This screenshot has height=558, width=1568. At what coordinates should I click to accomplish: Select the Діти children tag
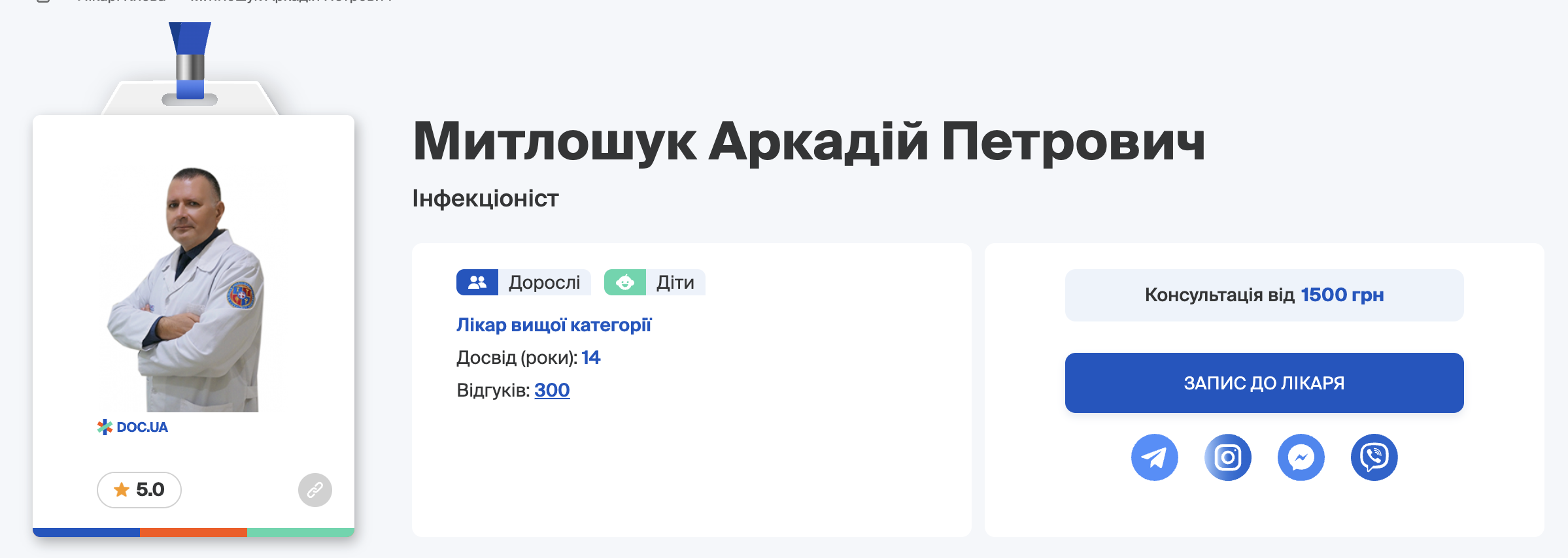(x=655, y=282)
